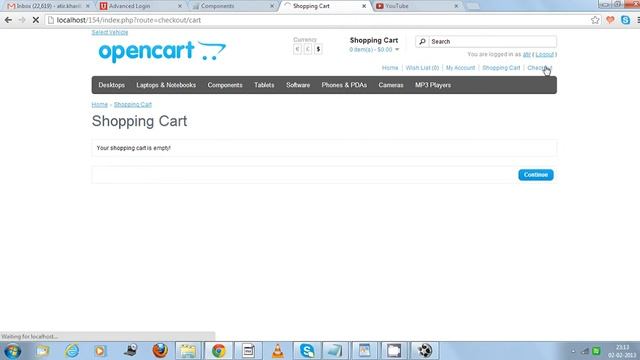Screen dimensions: 640x360
Task: Select the pound currency symbol
Action: point(308,49)
